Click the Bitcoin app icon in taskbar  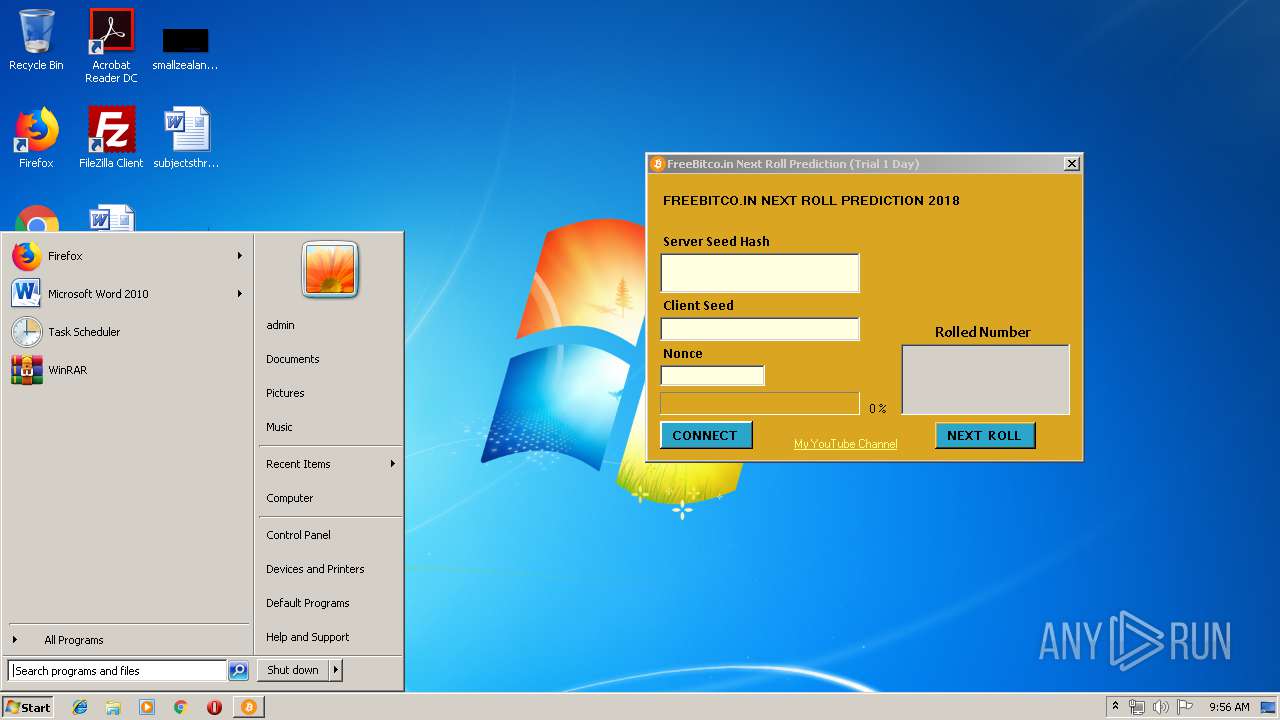[x=249, y=707]
